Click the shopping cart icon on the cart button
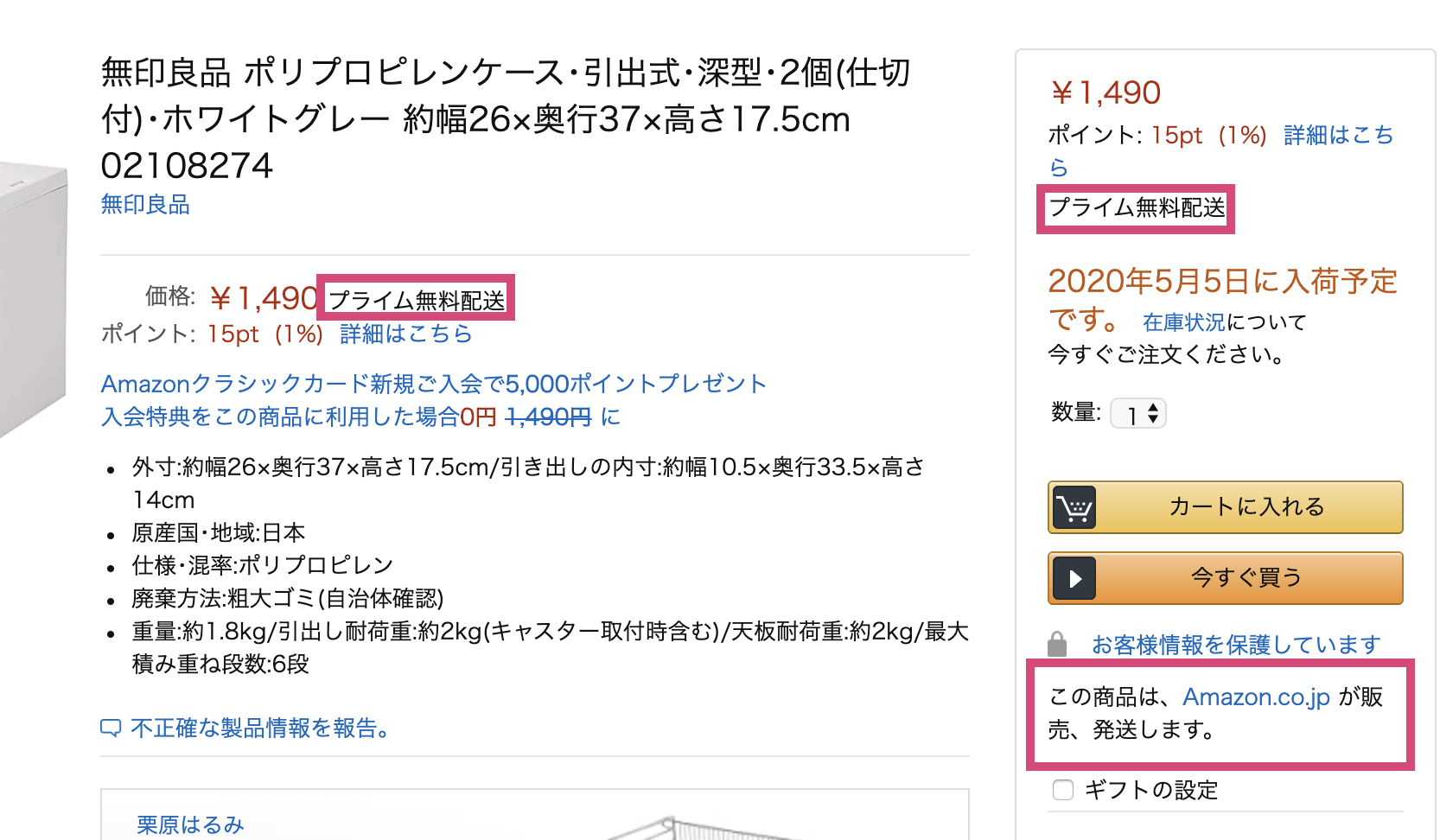 tap(1074, 507)
